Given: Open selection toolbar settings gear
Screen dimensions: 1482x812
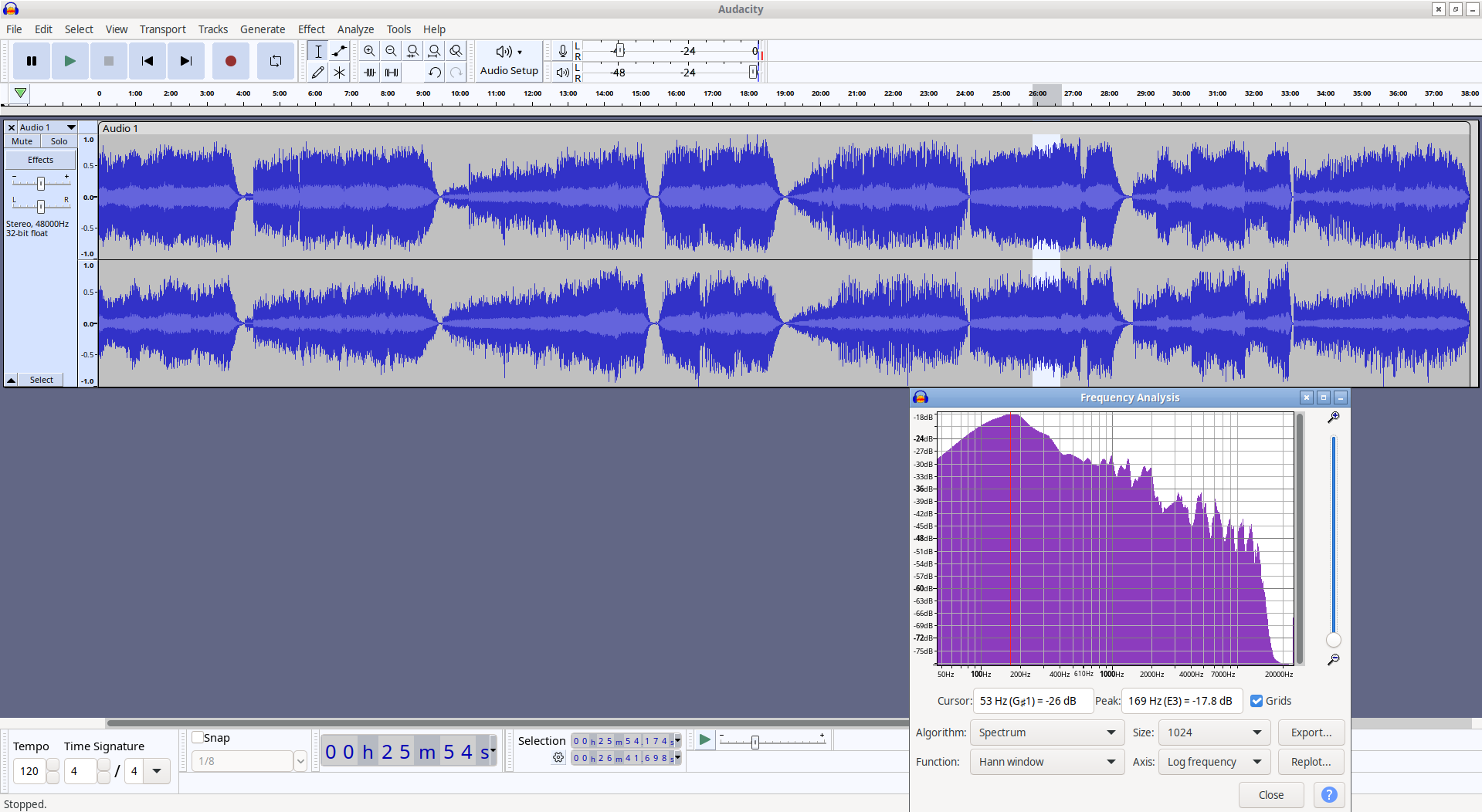Looking at the screenshot, I should [x=558, y=758].
